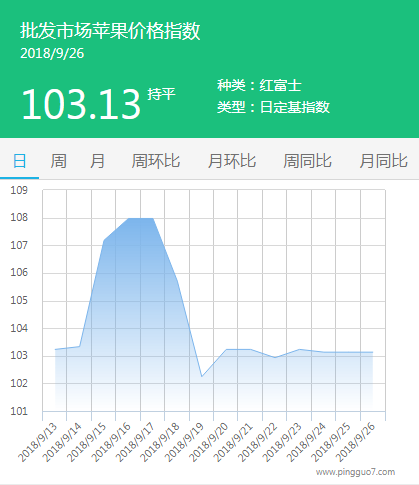Viewport: 419px width, 485px height.
Task: Click the y-axis label 101
Action: pyautogui.click(x=19, y=411)
